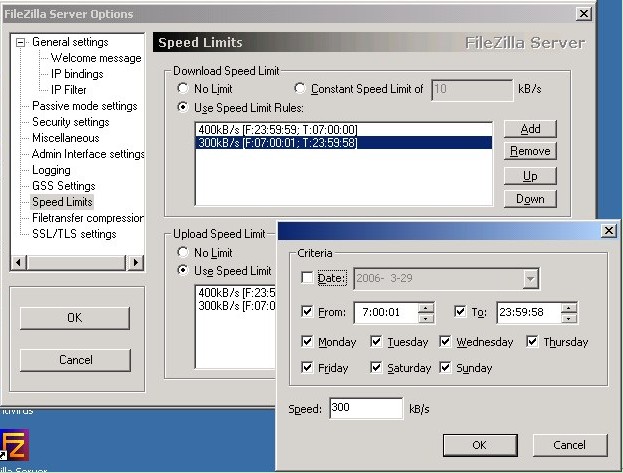Open the Date dropdown list
Viewport: 623px width, 473px height.
[530, 279]
